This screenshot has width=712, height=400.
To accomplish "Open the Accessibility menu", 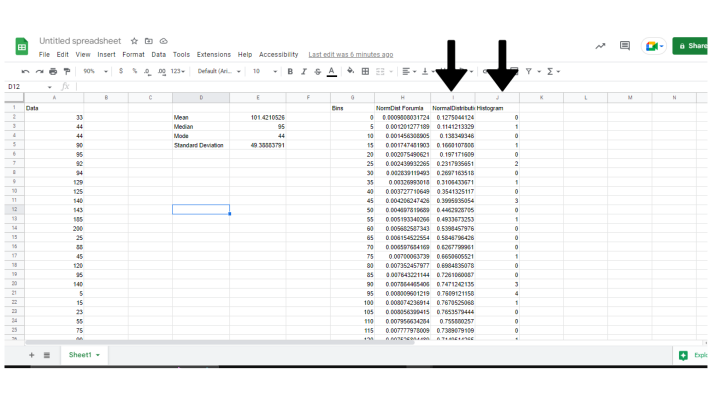I will (278, 54).
